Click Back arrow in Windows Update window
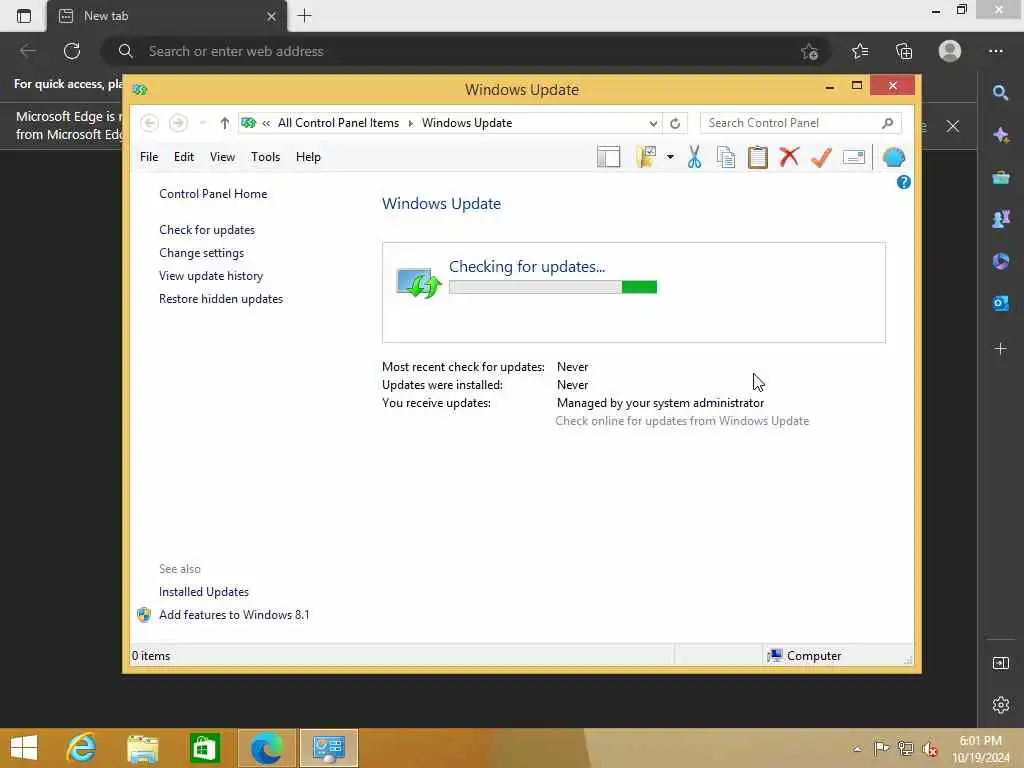The height and width of the screenshot is (768, 1024). [150, 123]
